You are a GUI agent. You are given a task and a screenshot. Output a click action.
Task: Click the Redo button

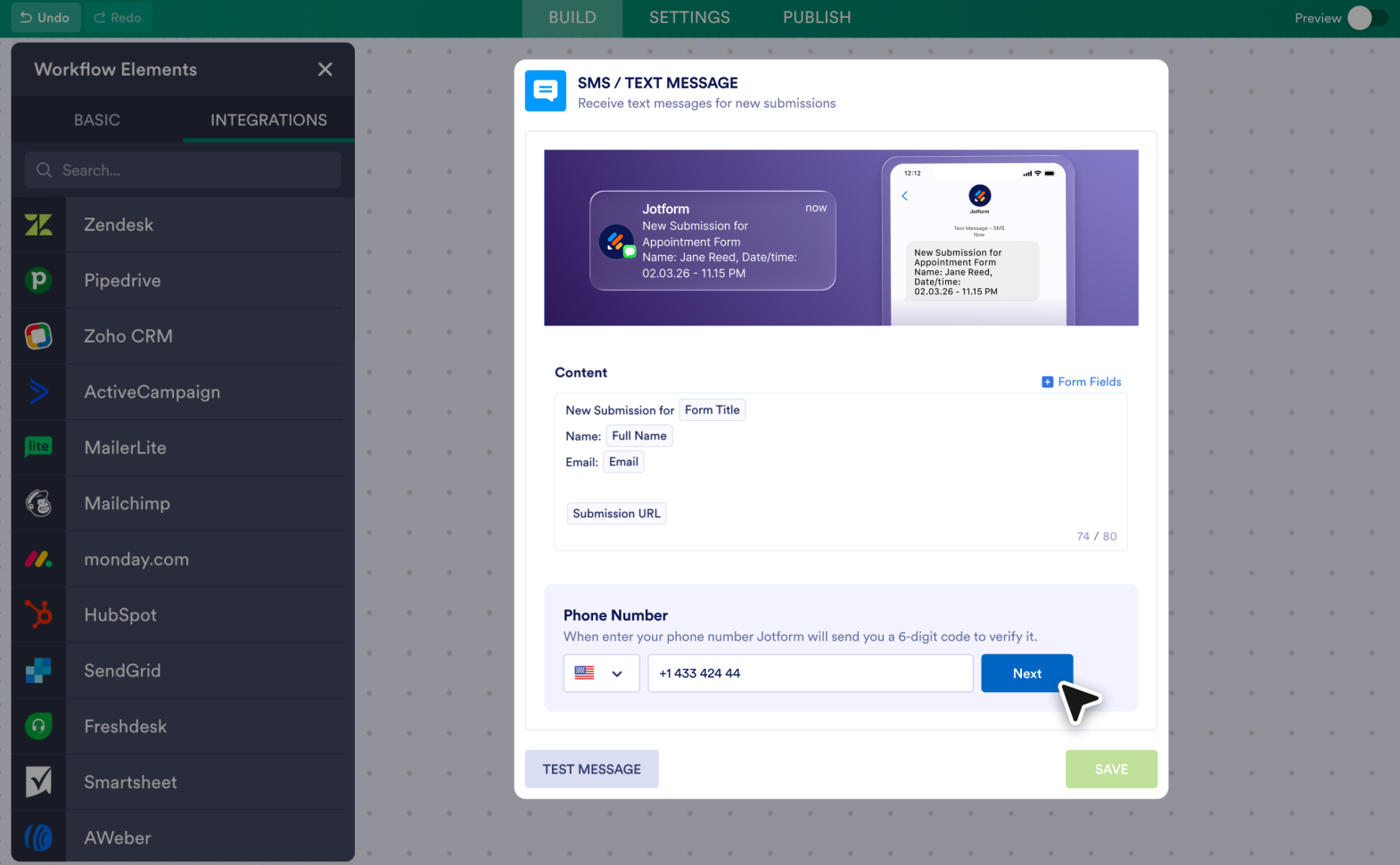pos(118,18)
